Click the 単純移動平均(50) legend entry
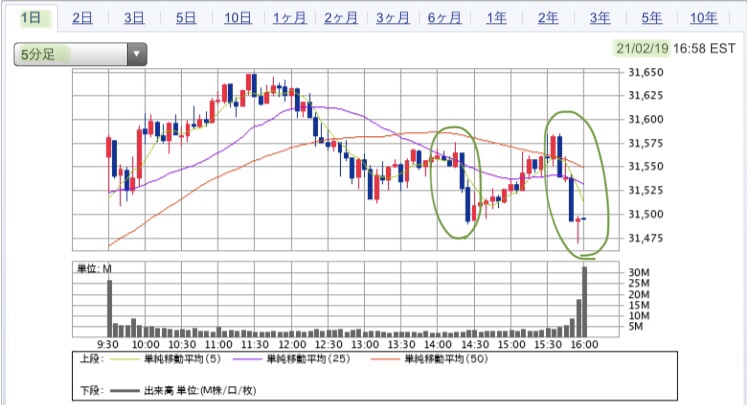749x405 pixels. coord(446,359)
